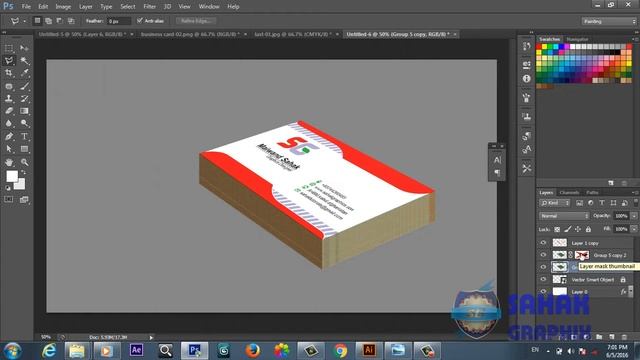Choose Subtract from selection mode button

60,21
